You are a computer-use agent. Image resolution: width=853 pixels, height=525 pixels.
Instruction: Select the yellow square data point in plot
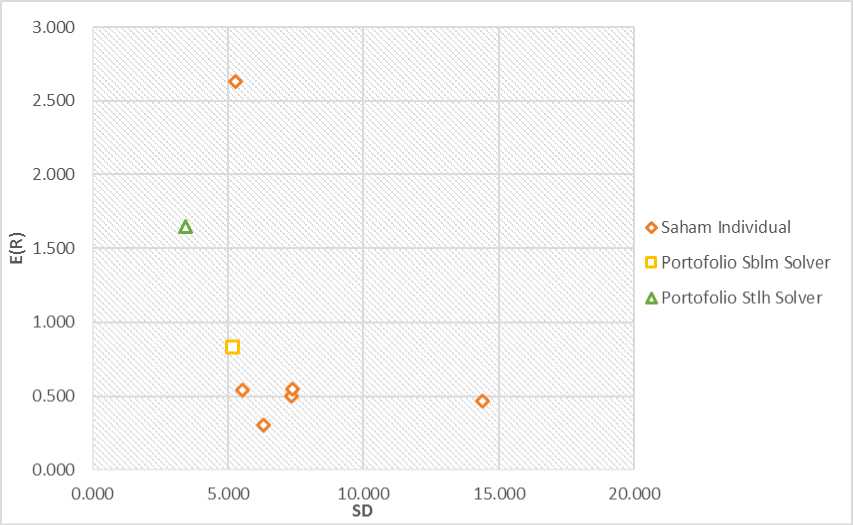232,347
